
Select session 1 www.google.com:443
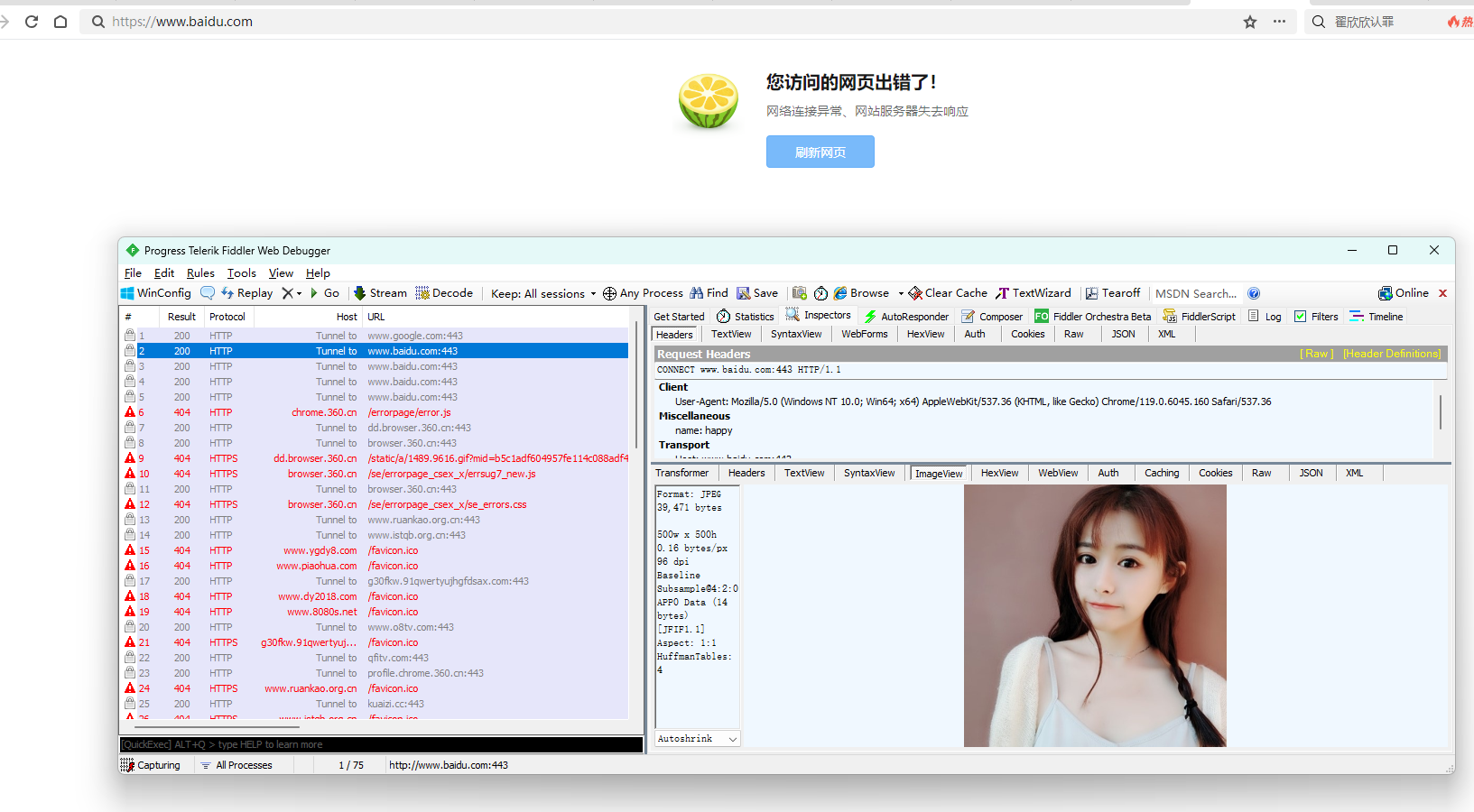375,336
